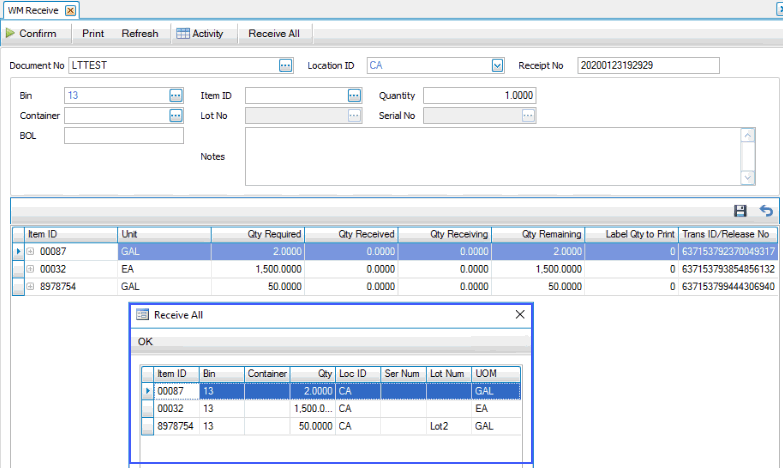
Task: Click Refresh in the toolbar
Action: 140,33
